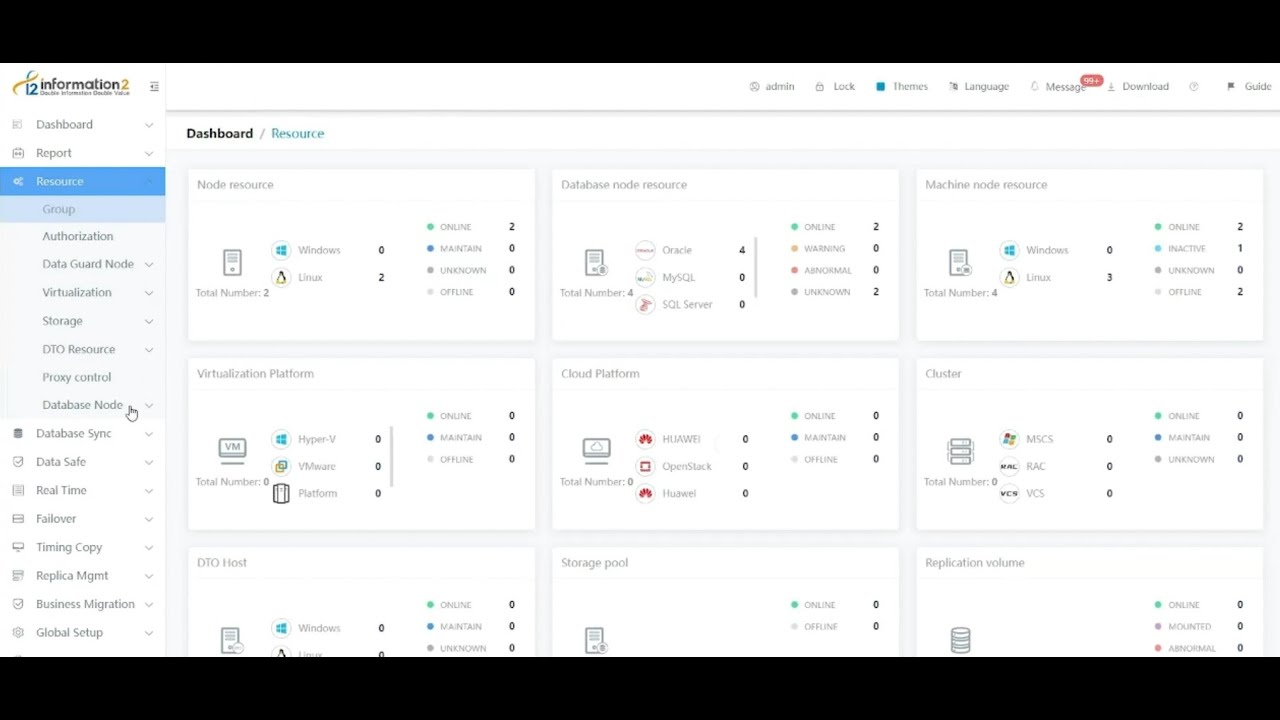Open the Proxy control submenu item

pyautogui.click(x=77, y=377)
